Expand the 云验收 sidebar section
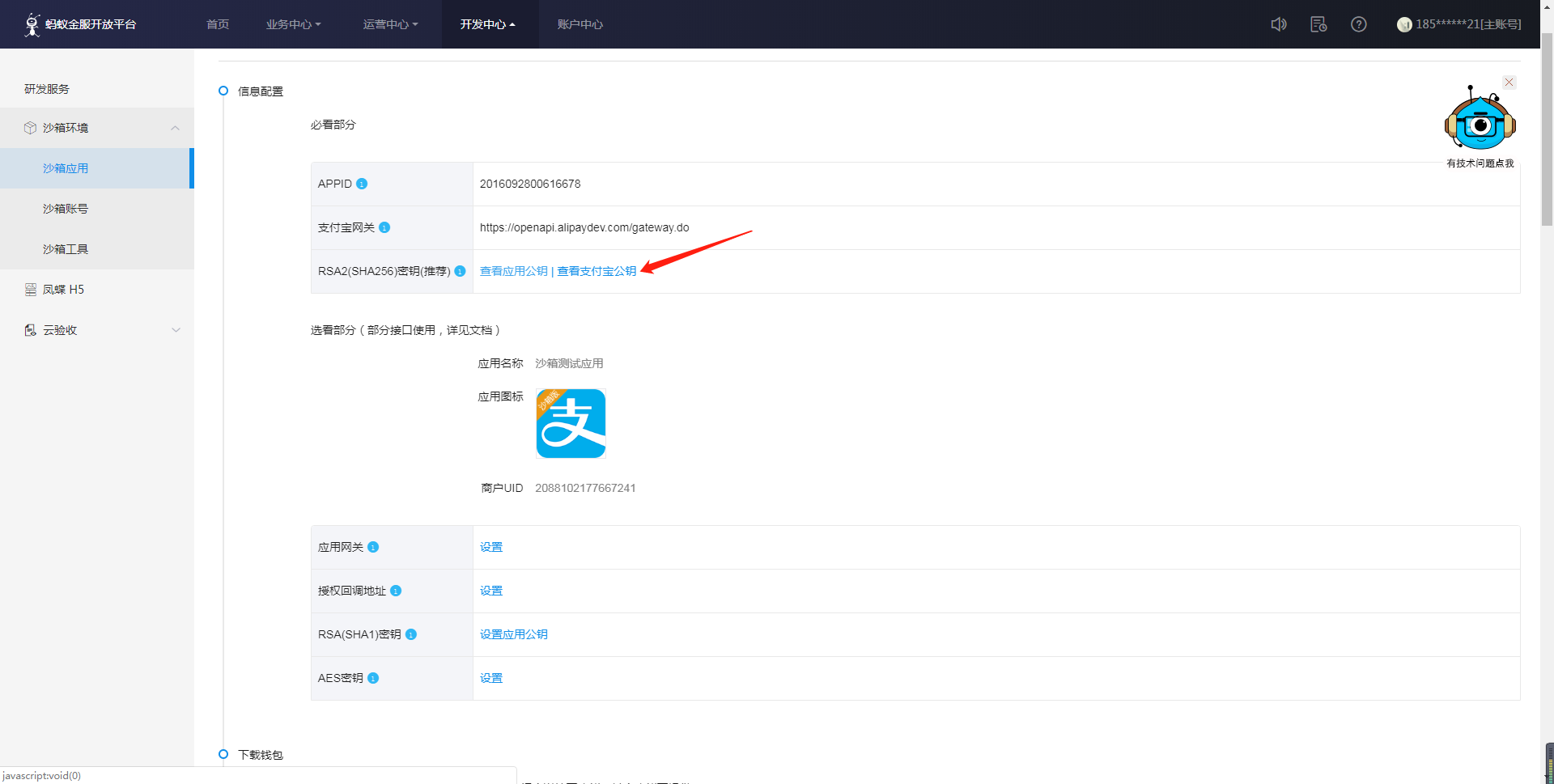 (x=176, y=330)
